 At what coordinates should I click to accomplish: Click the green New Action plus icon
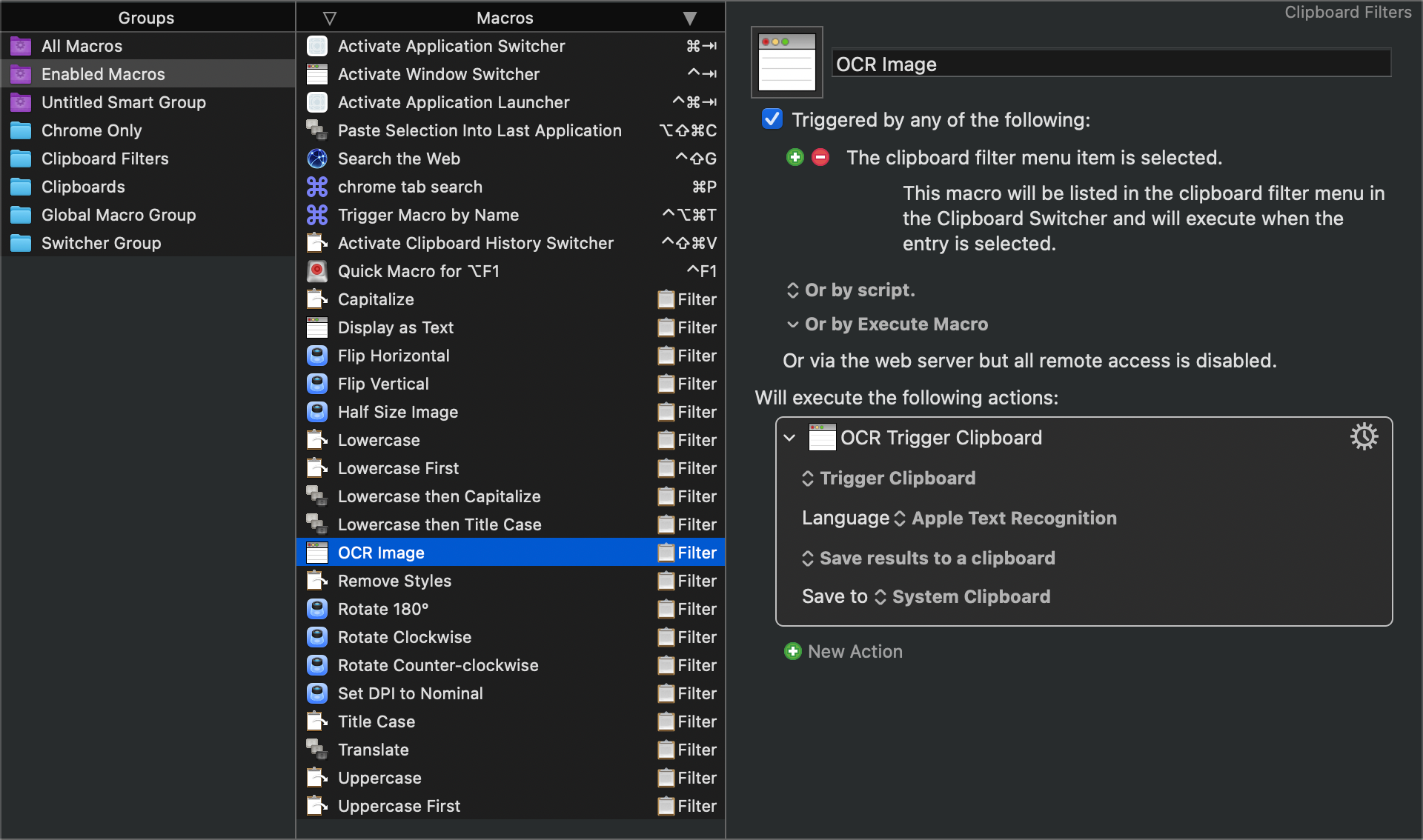click(x=793, y=651)
